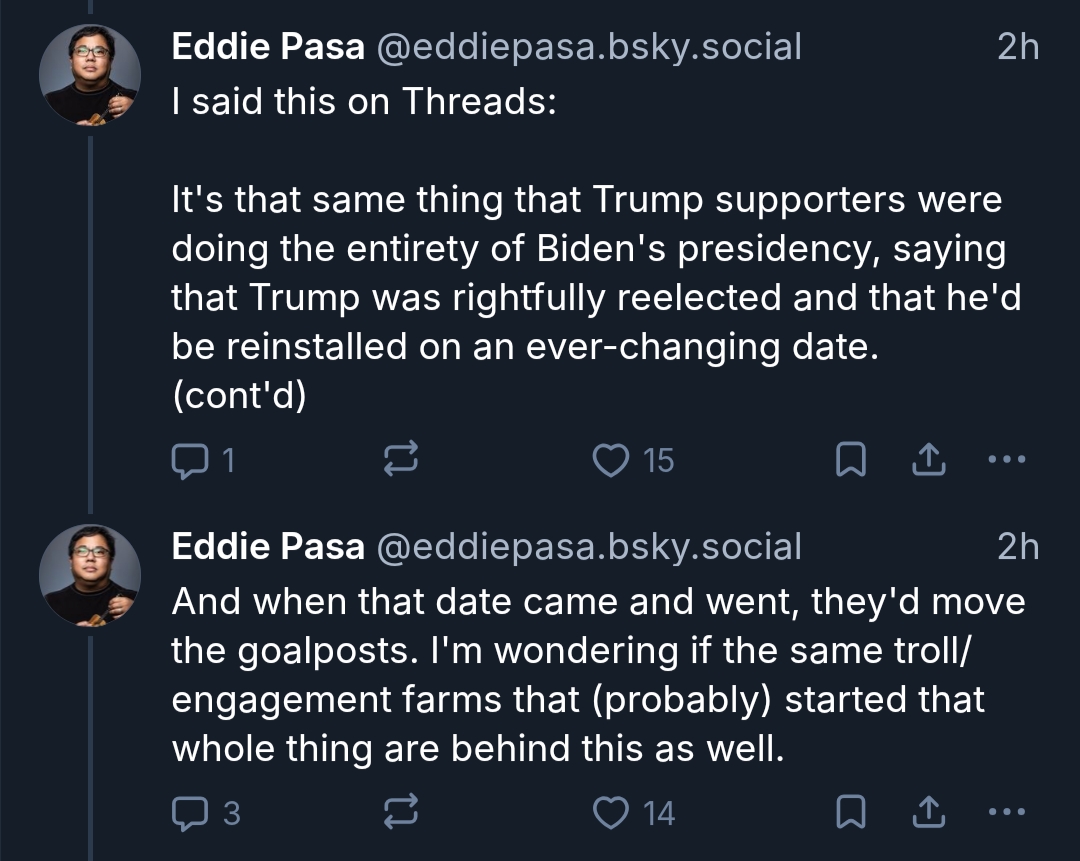This screenshot has height=861, width=1080.
Task: Open three-dot menu on second post
Action: tap(1006, 814)
